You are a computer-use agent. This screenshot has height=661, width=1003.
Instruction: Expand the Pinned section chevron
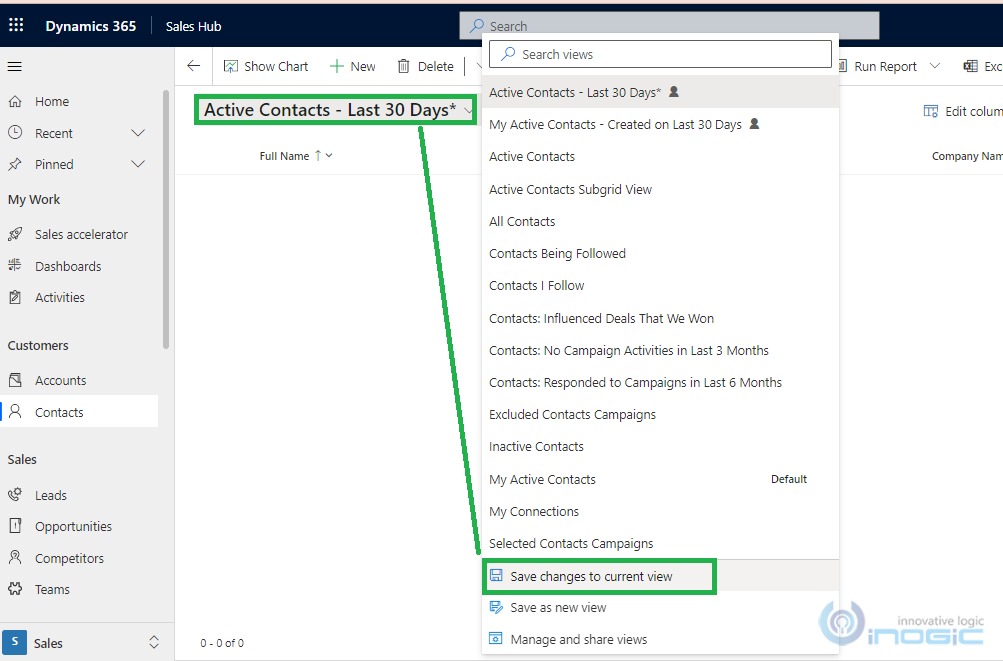[138, 164]
